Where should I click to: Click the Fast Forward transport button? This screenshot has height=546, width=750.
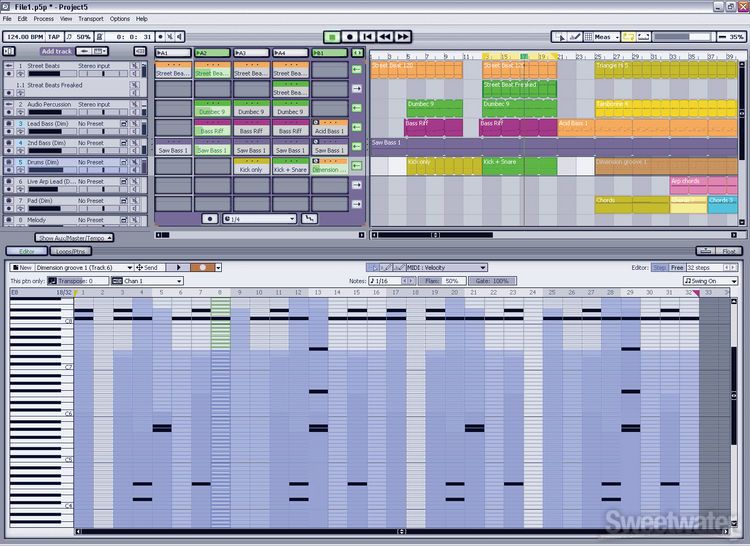click(x=403, y=36)
